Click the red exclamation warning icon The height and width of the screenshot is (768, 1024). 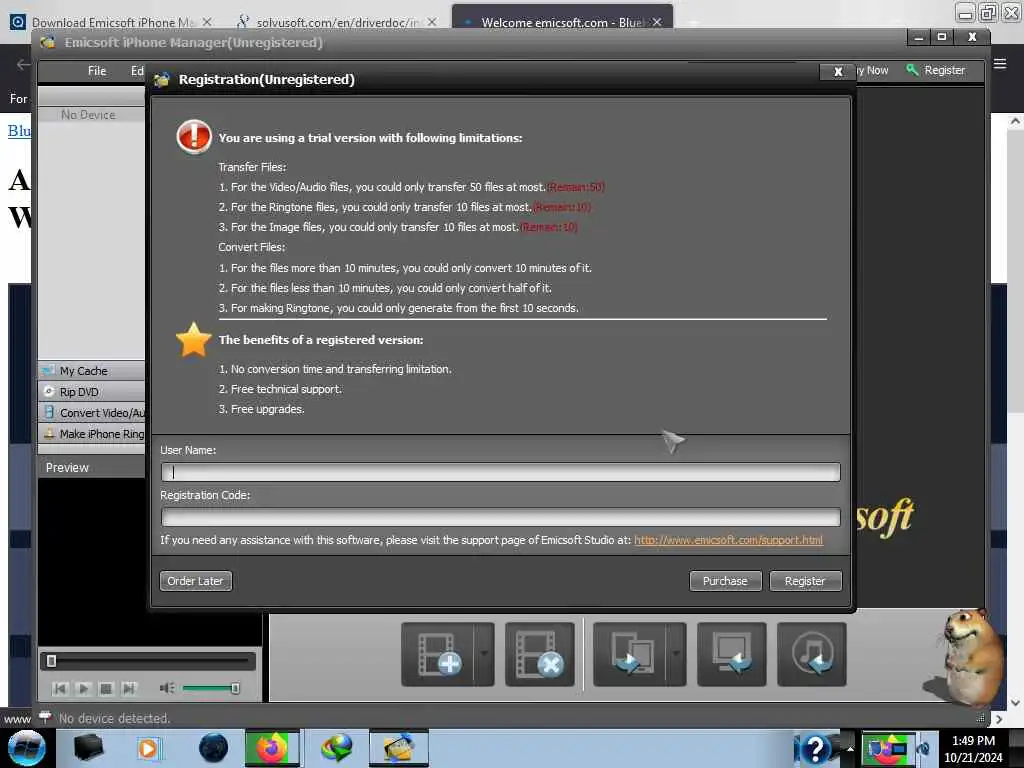click(x=194, y=136)
